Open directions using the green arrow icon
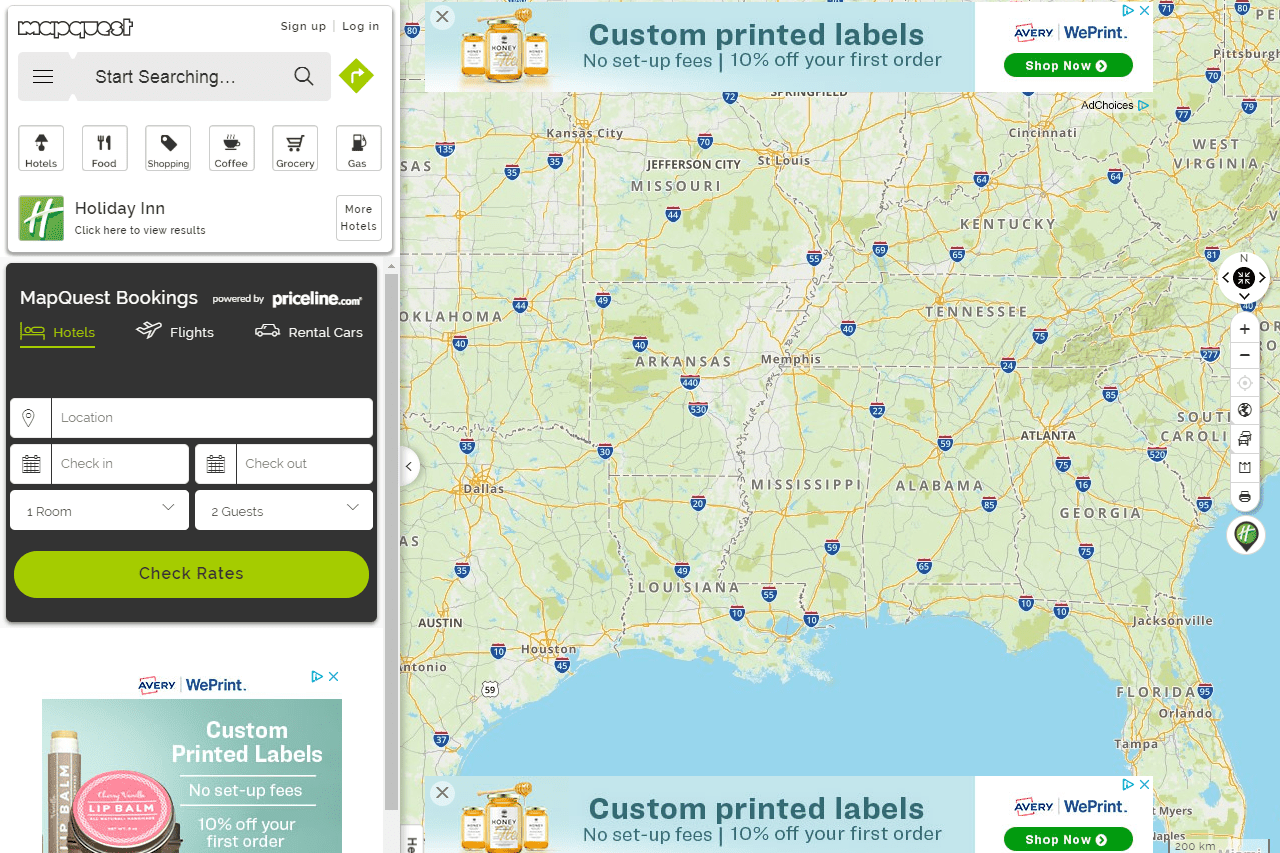The width and height of the screenshot is (1280, 853). pyautogui.click(x=356, y=76)
